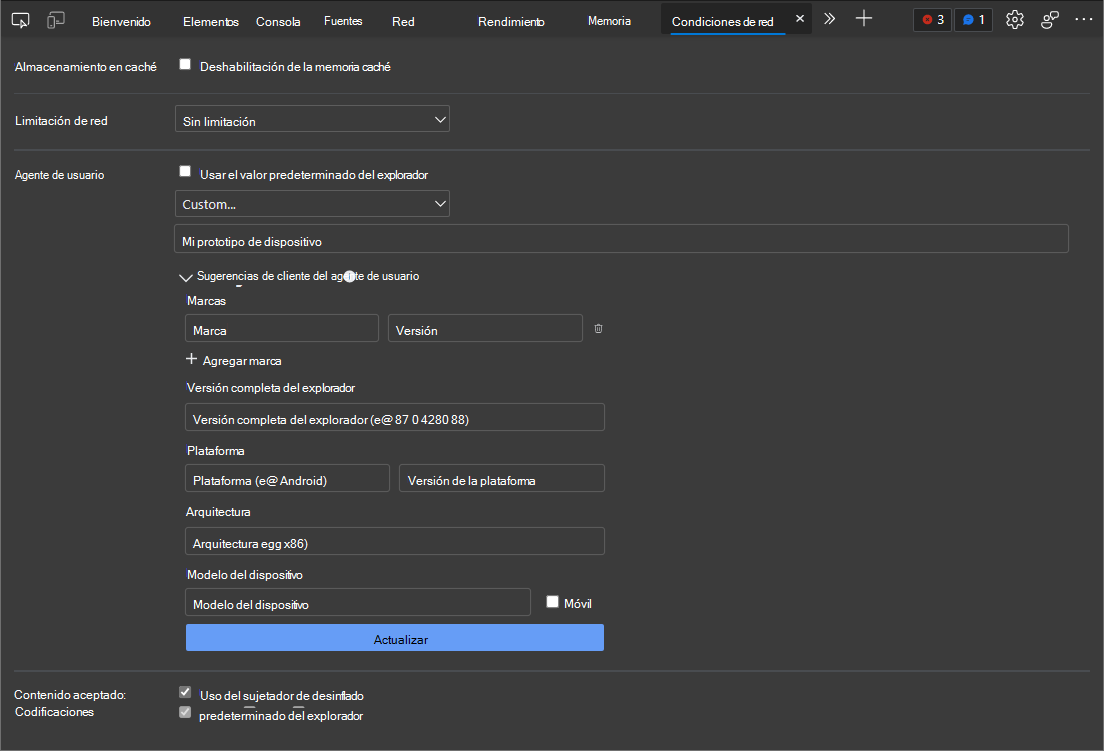This screenshot has width=1104, height=751.
Task: Click the red error counter badge
Action: click(x=931, y=19)
